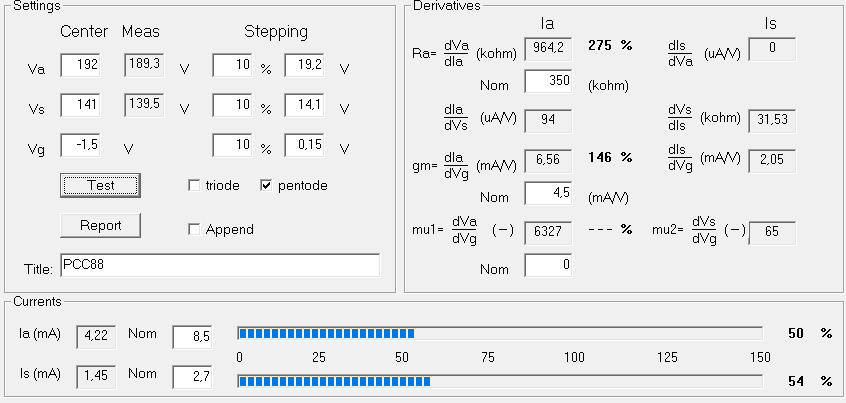
Task: Click the Ia percentage progress bar
Action: [500, 333]
